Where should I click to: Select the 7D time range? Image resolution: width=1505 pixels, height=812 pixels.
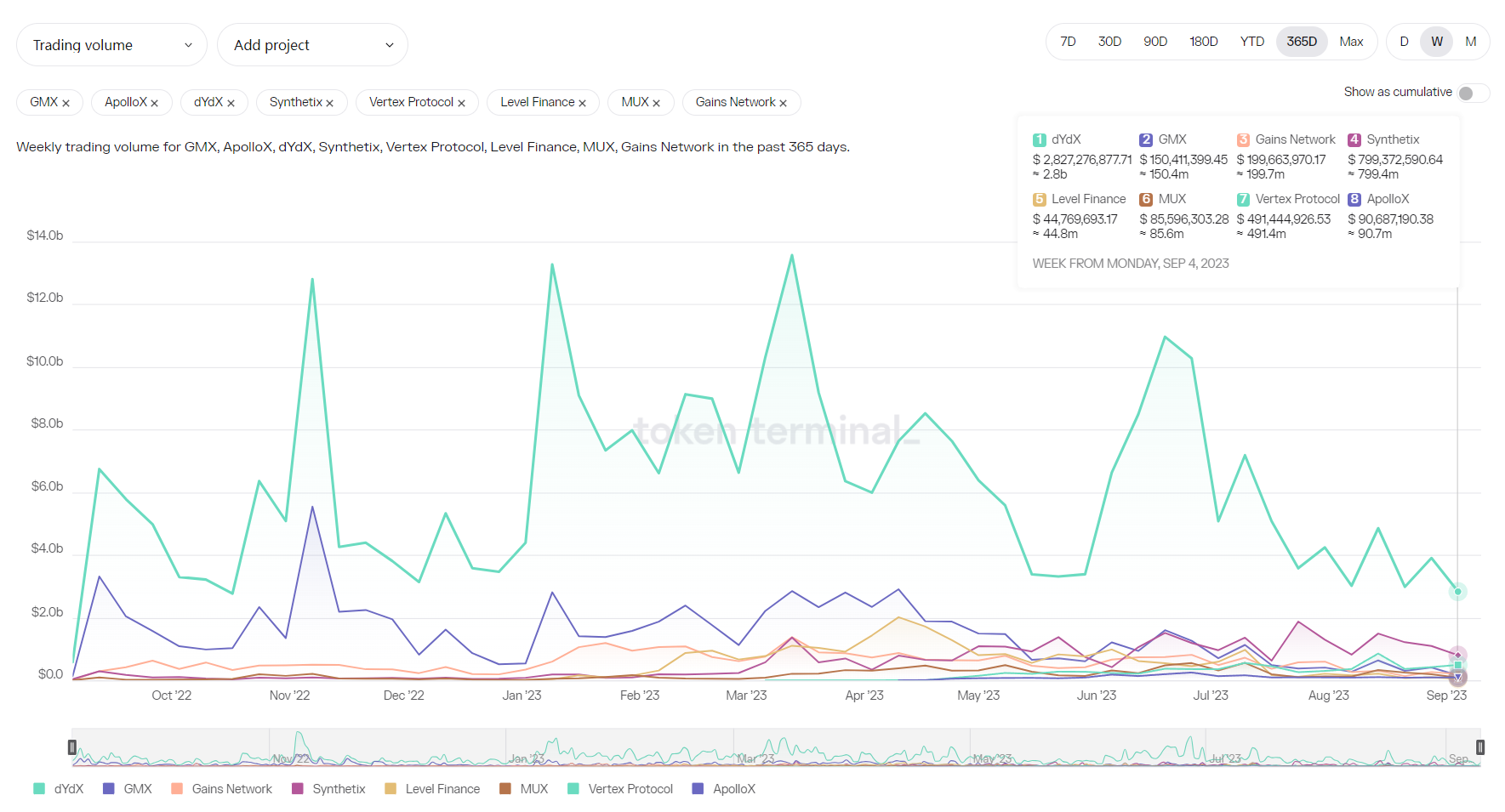[x=1068, y=42]
